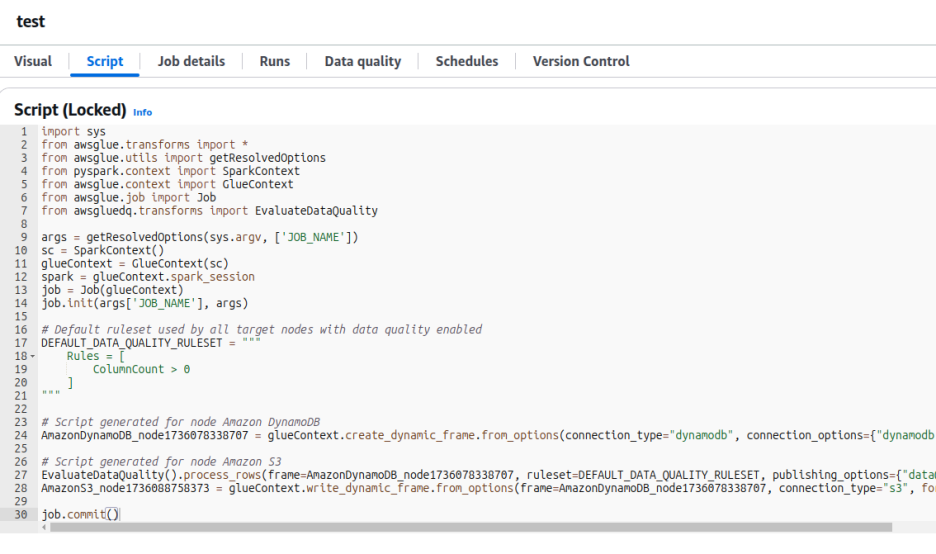
Task: Collapse the Rules block fold arrow on line 18
Action: [x=33, y=356]
